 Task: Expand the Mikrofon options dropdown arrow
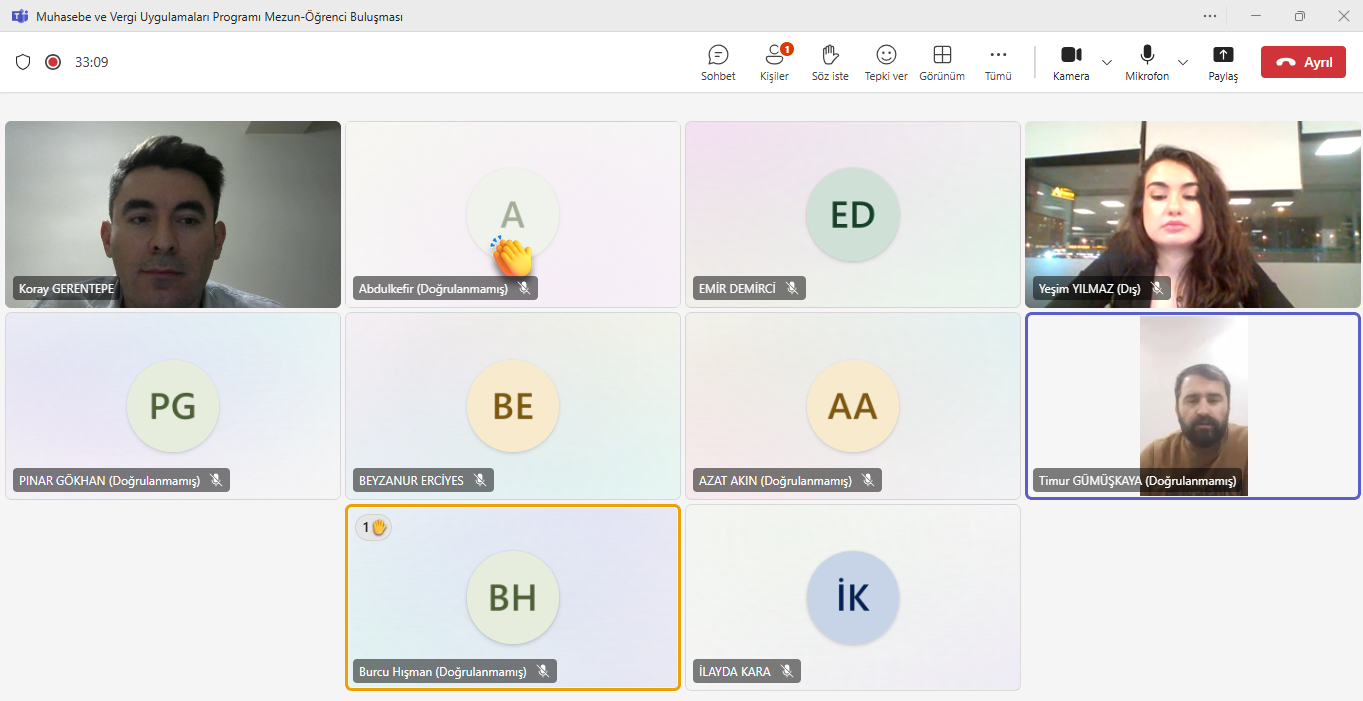1183,62
